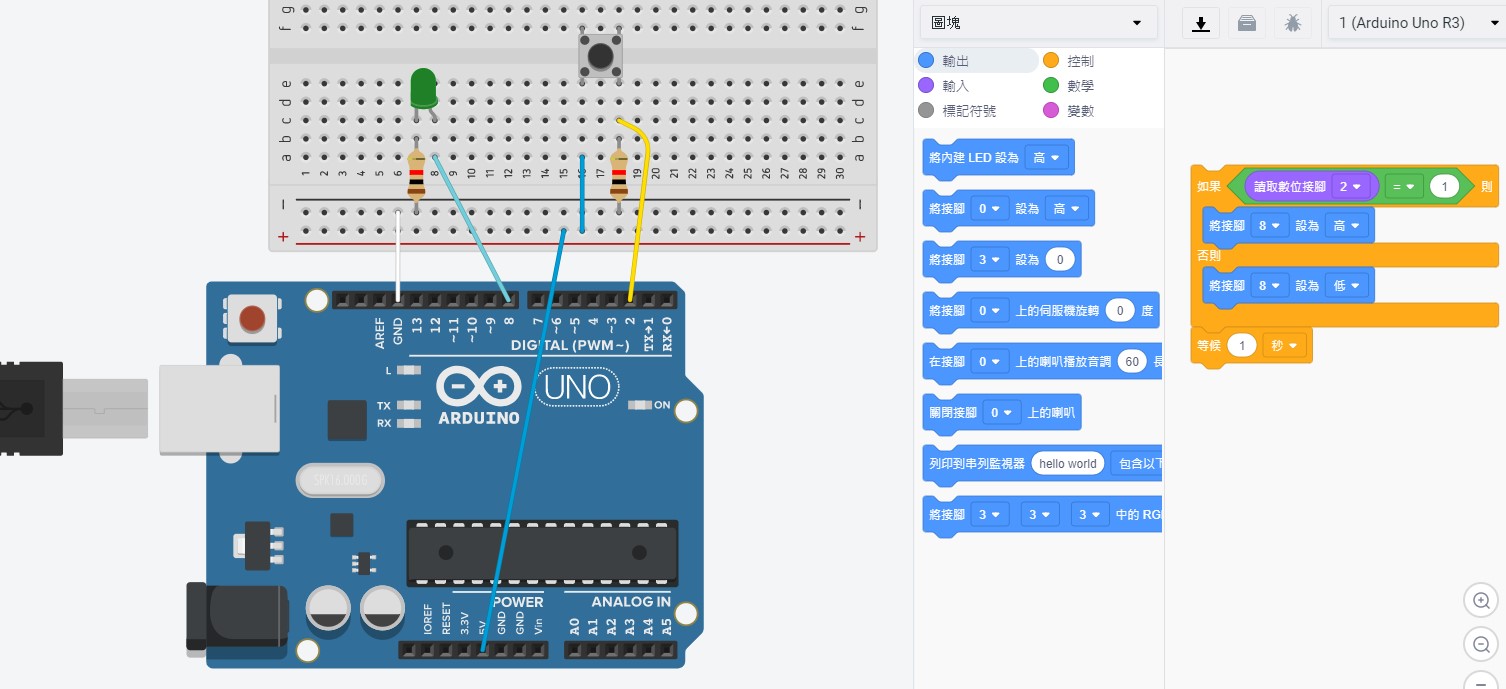
Task: Open the 1 (Arduino Uno R3) device dropdown
Action: [x=1414, y=23]
